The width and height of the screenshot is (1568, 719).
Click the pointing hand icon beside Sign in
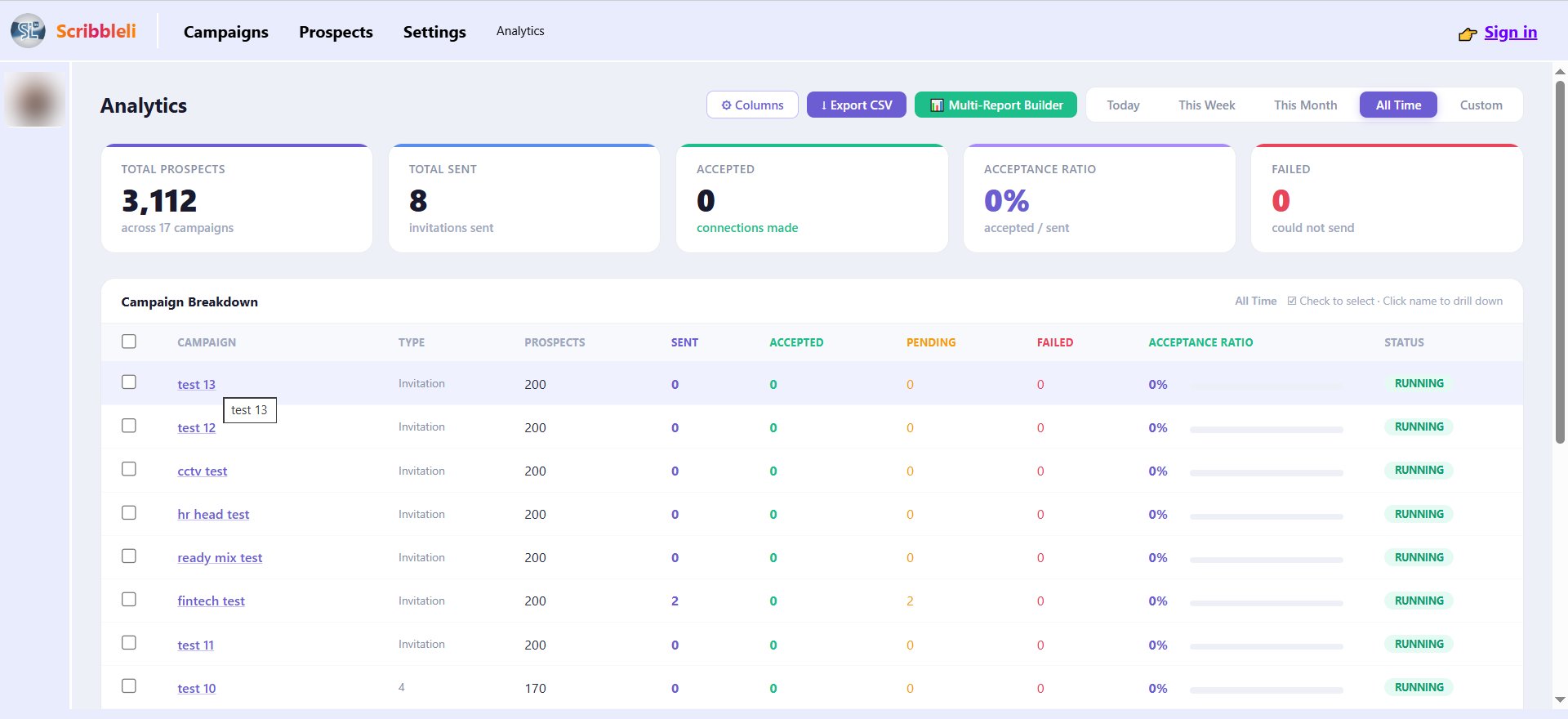pos(1468,34)
